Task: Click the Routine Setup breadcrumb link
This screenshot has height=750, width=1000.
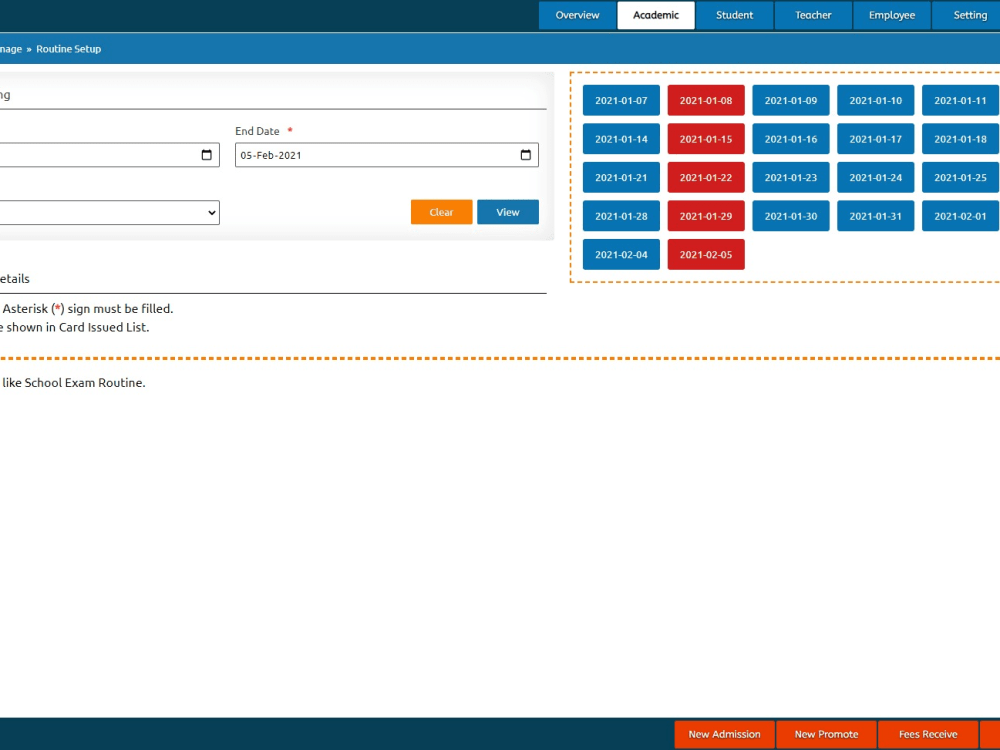Action: (x=68, y=49)
